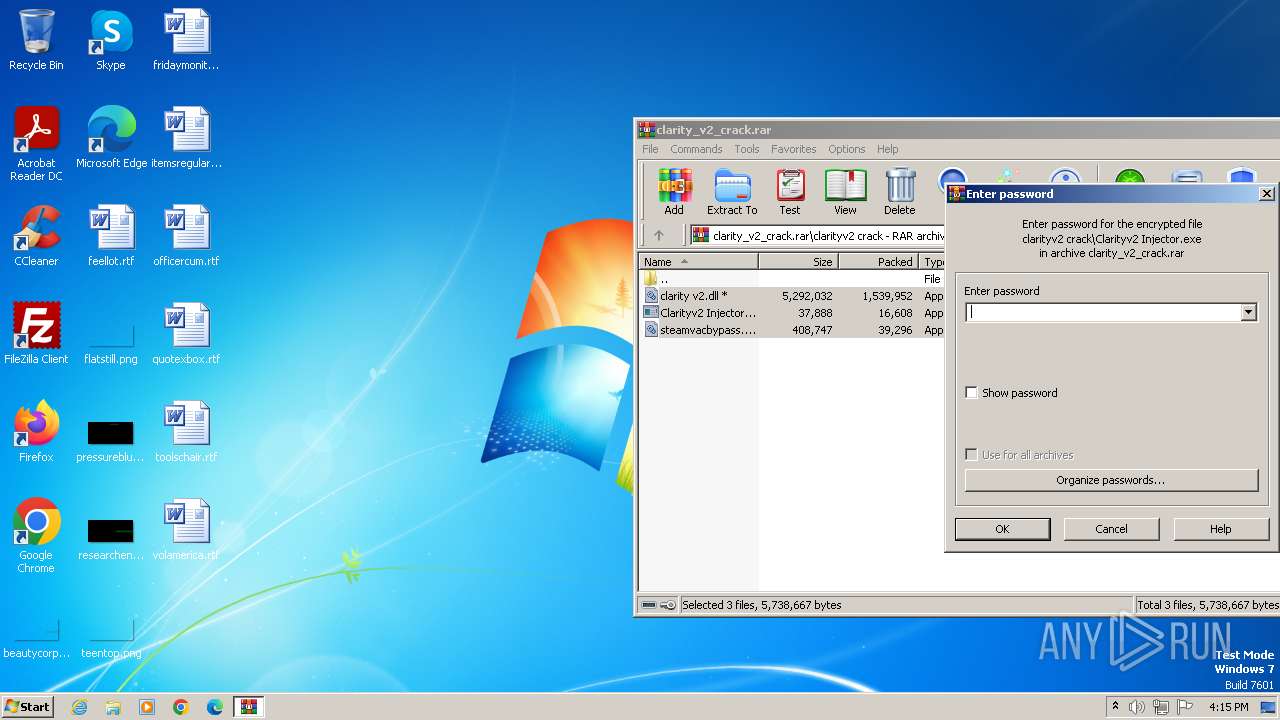The image size is (1280, 720).
Task: Open Windows Media Player taskbar icon
Action: [147, 707]
